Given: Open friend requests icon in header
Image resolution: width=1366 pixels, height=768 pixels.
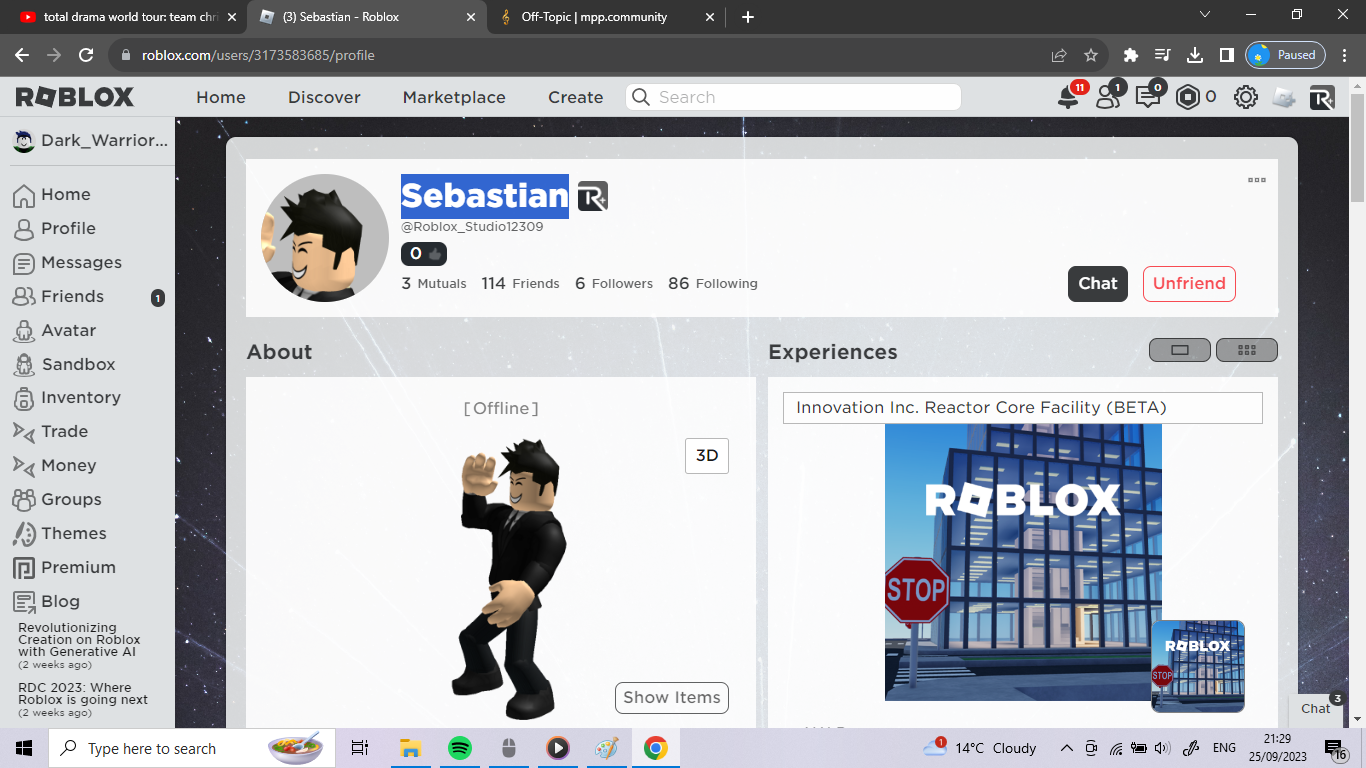Looking at the screenshot, I should click(x=1107, y=97).
